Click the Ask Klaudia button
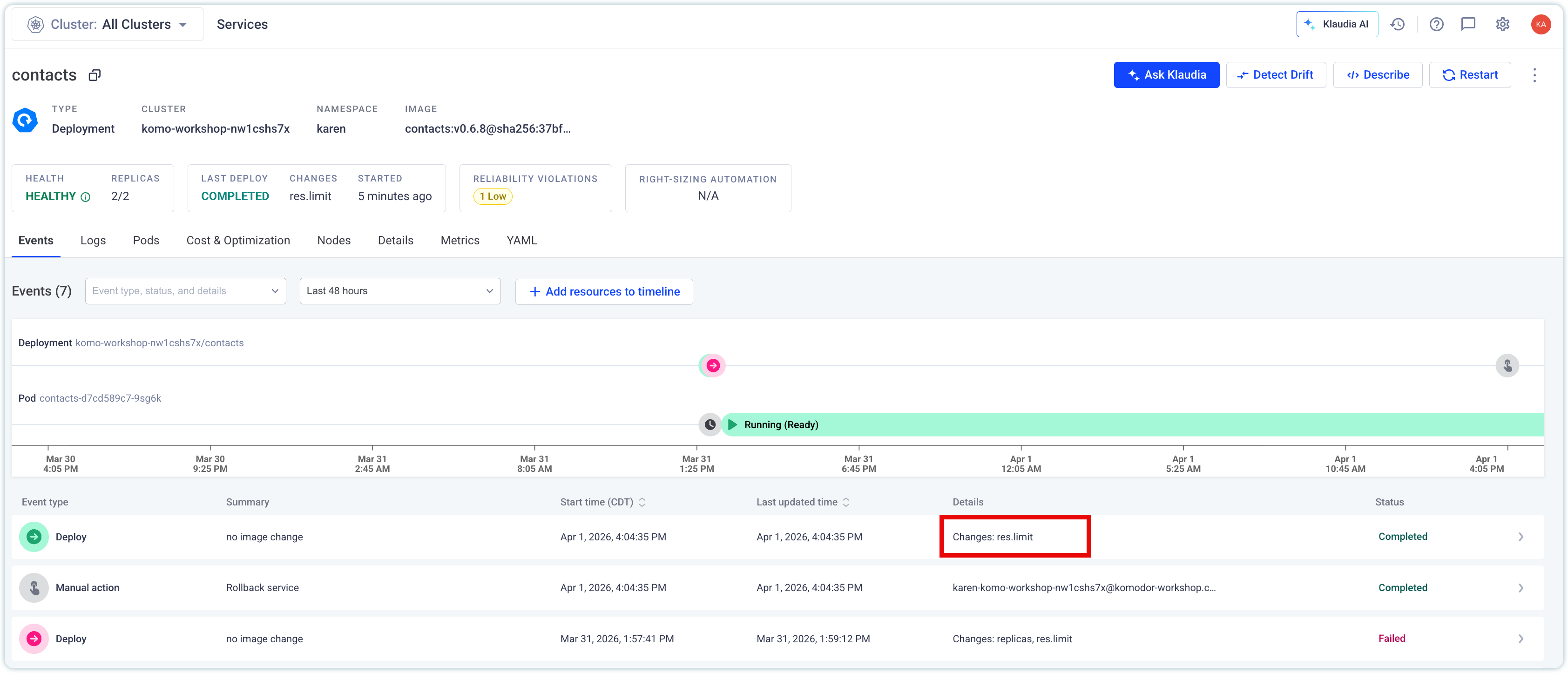This screenshot has height=673, width=1568. (x=1166, y=75)
